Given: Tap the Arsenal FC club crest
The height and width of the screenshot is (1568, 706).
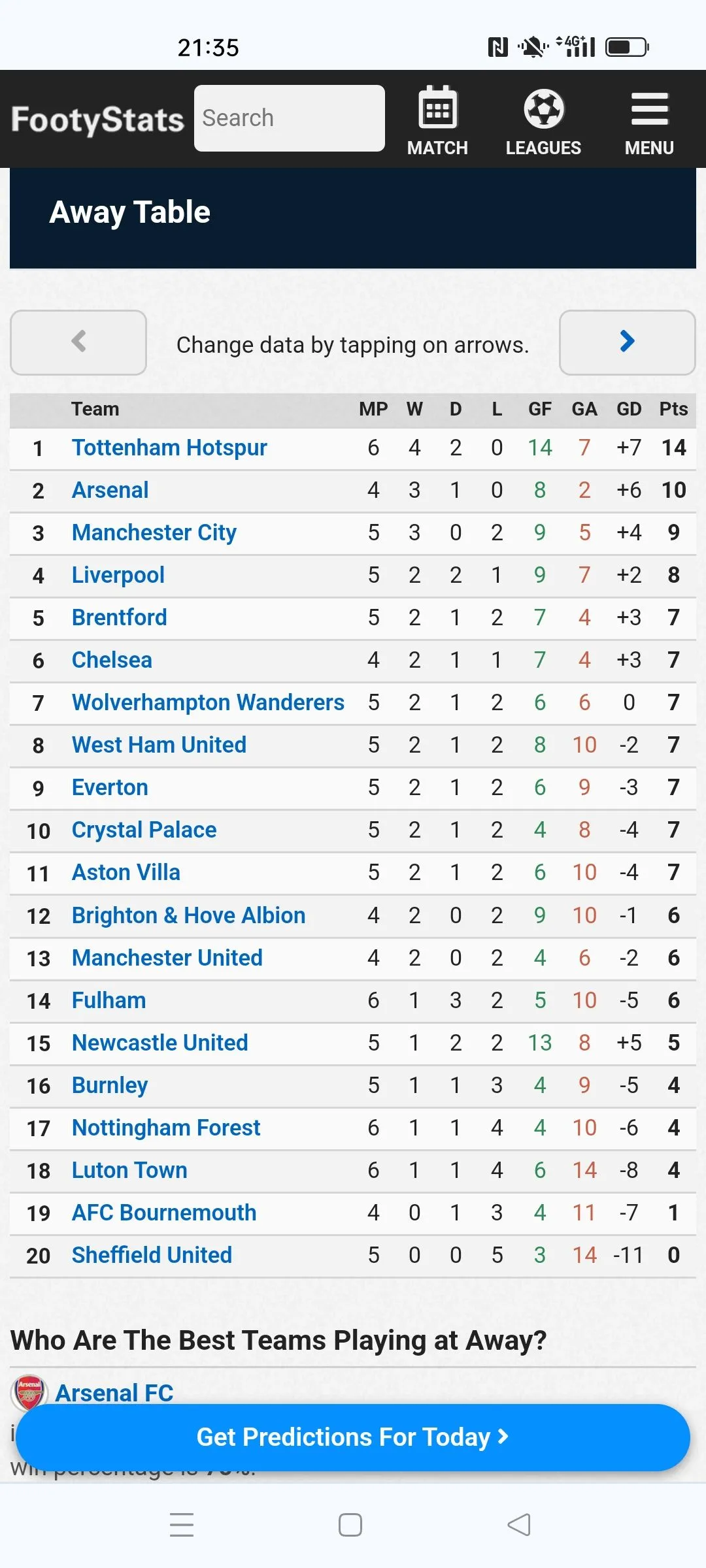Looking at the screenshot, I should pyautogui.click(x=29, y=1392).
